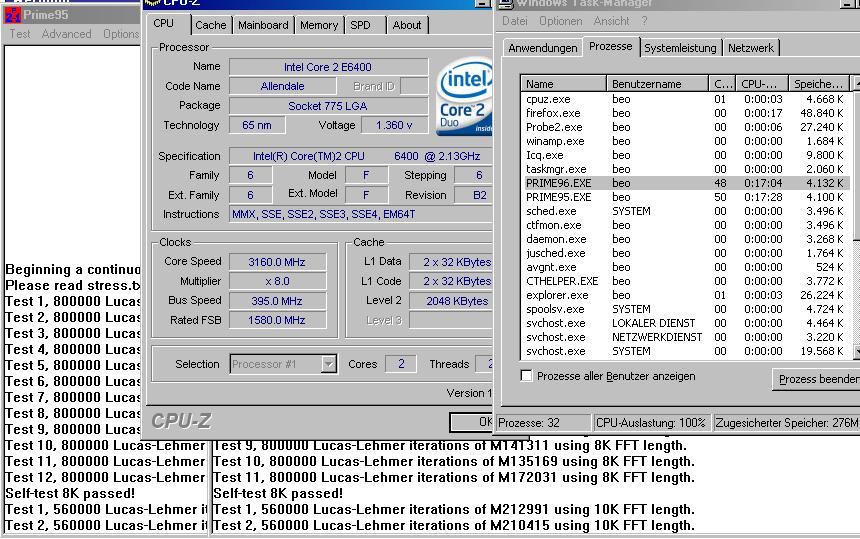
Task: Select the ctfmon.exe process row
Action: (x=685, y=225)
